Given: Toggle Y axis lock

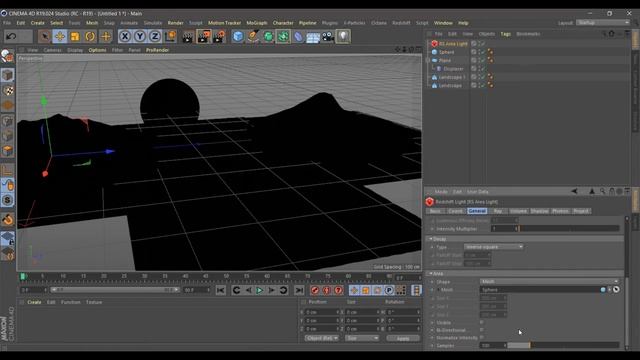Looking at the screenshot, I should pos(140,37).
